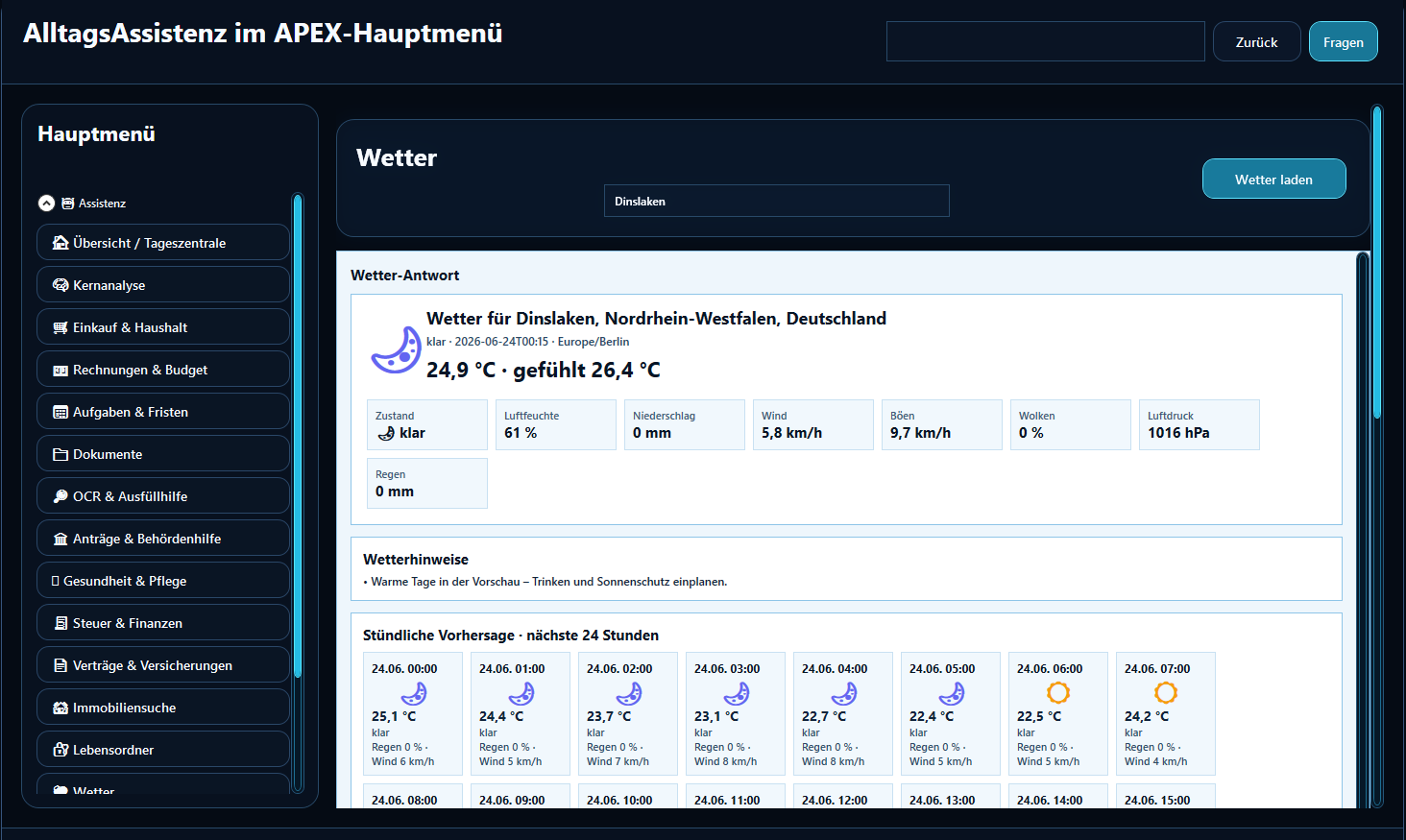
Task: Click the Wind 5,8 km/h tile
Action: point(813,425)
